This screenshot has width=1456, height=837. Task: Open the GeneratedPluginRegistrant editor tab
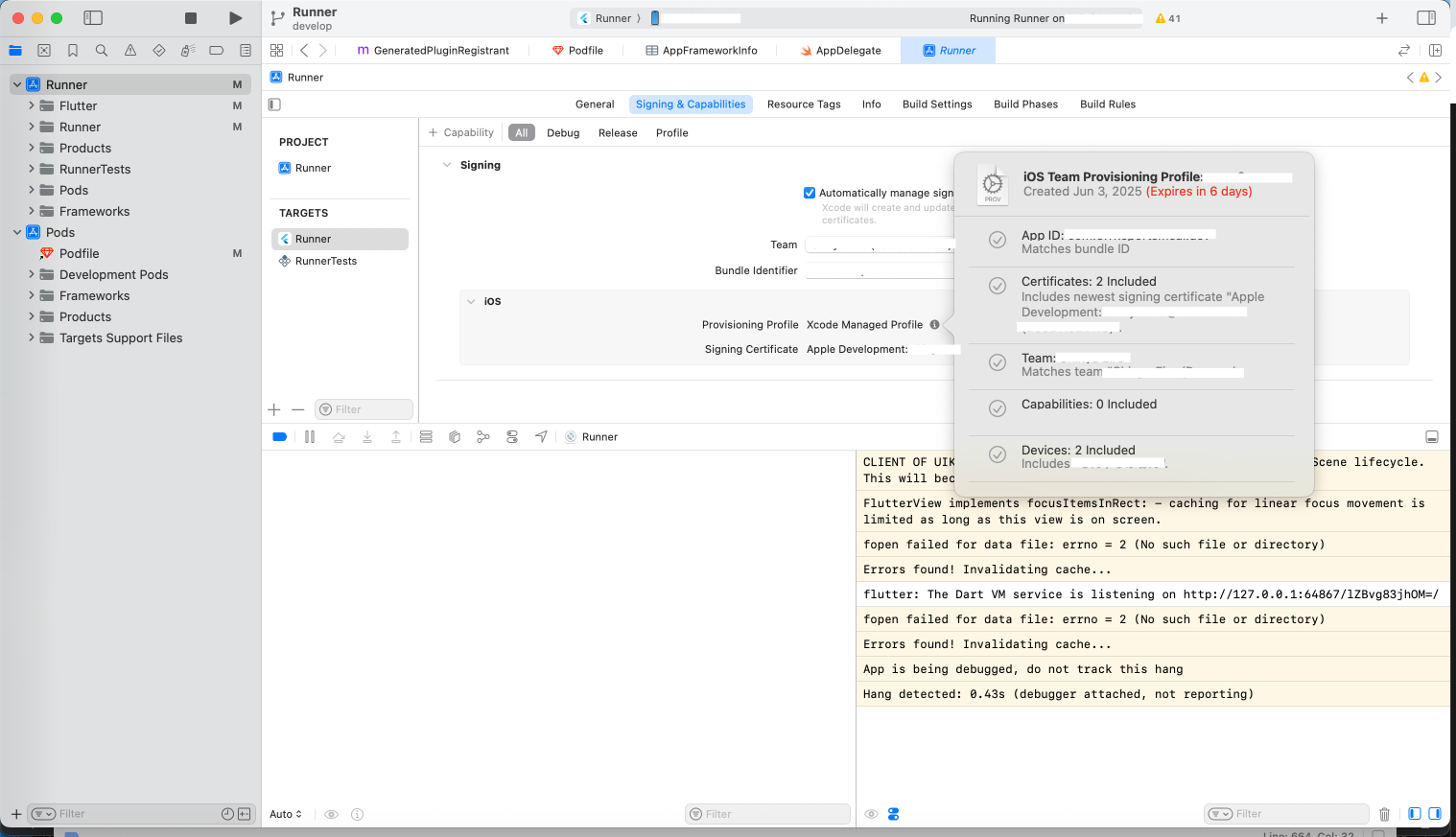(x=433, y=50)
